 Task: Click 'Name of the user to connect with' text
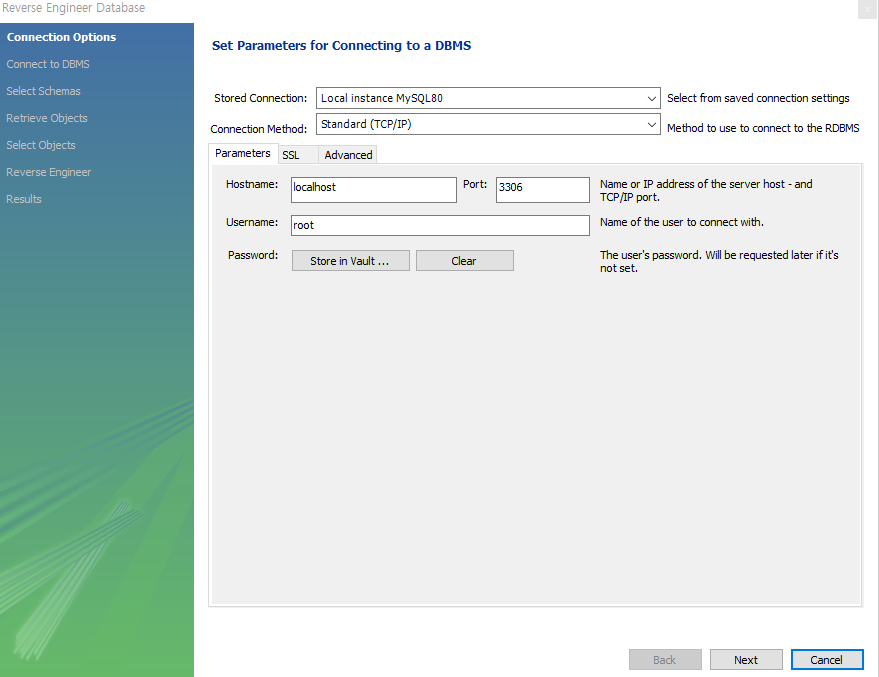(x=682, y=222)
